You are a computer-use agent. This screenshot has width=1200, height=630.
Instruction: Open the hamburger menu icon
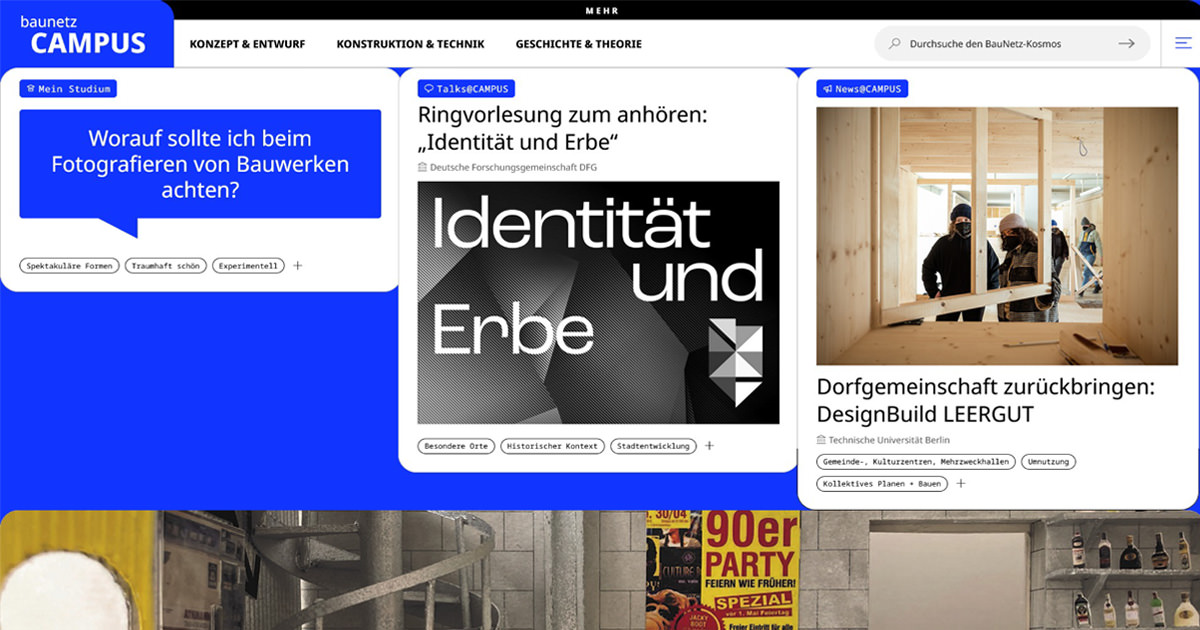(x=1182, y=44)
